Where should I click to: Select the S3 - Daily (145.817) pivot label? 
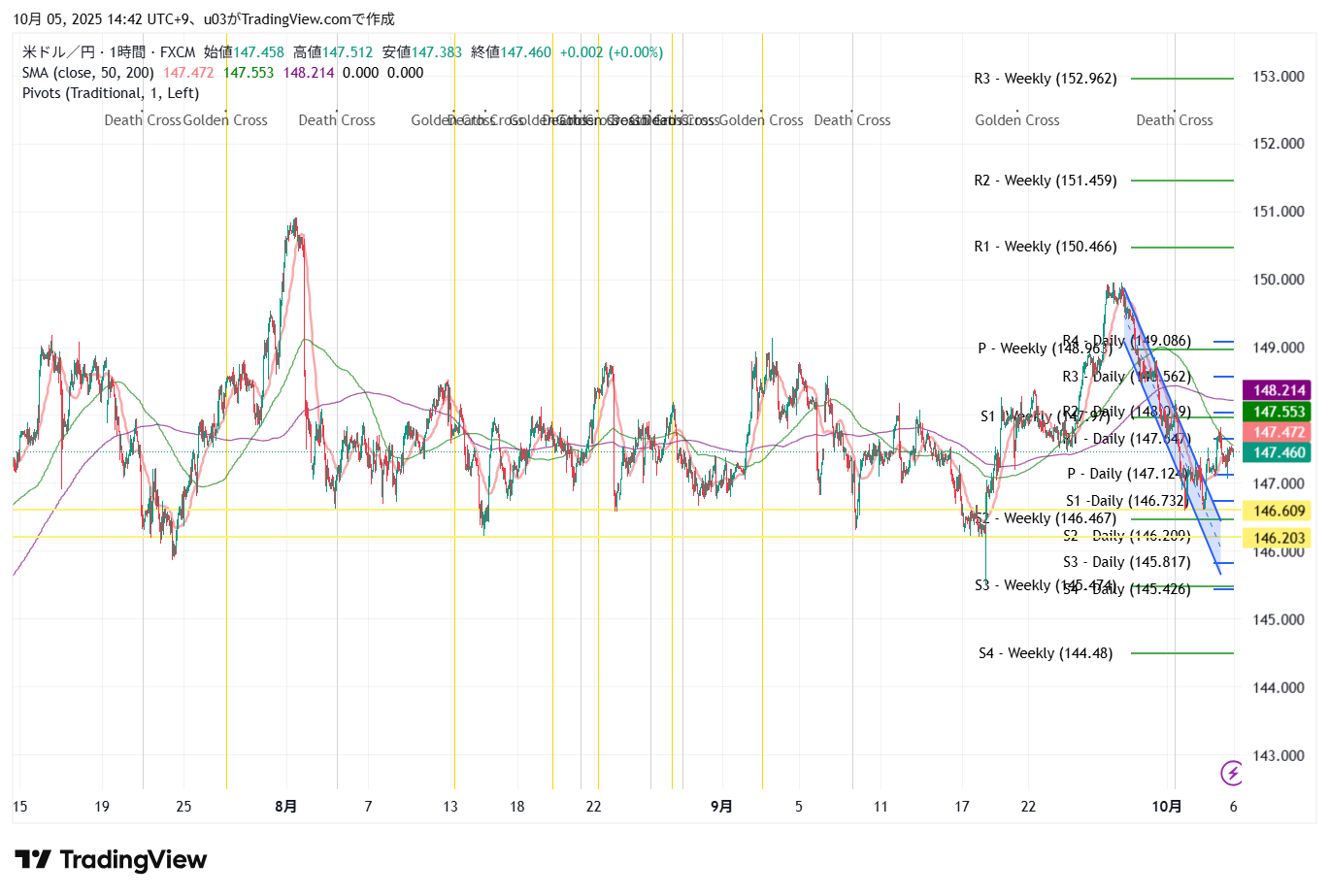(1126, 562)
